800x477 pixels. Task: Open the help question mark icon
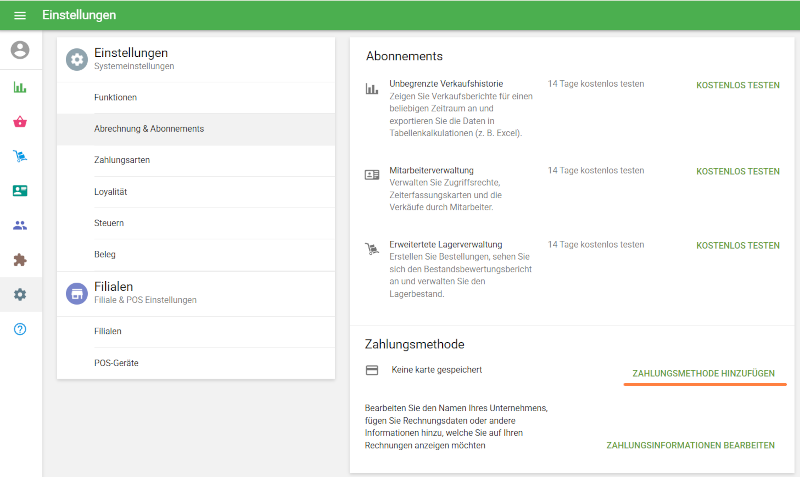[x=20, y=329]
